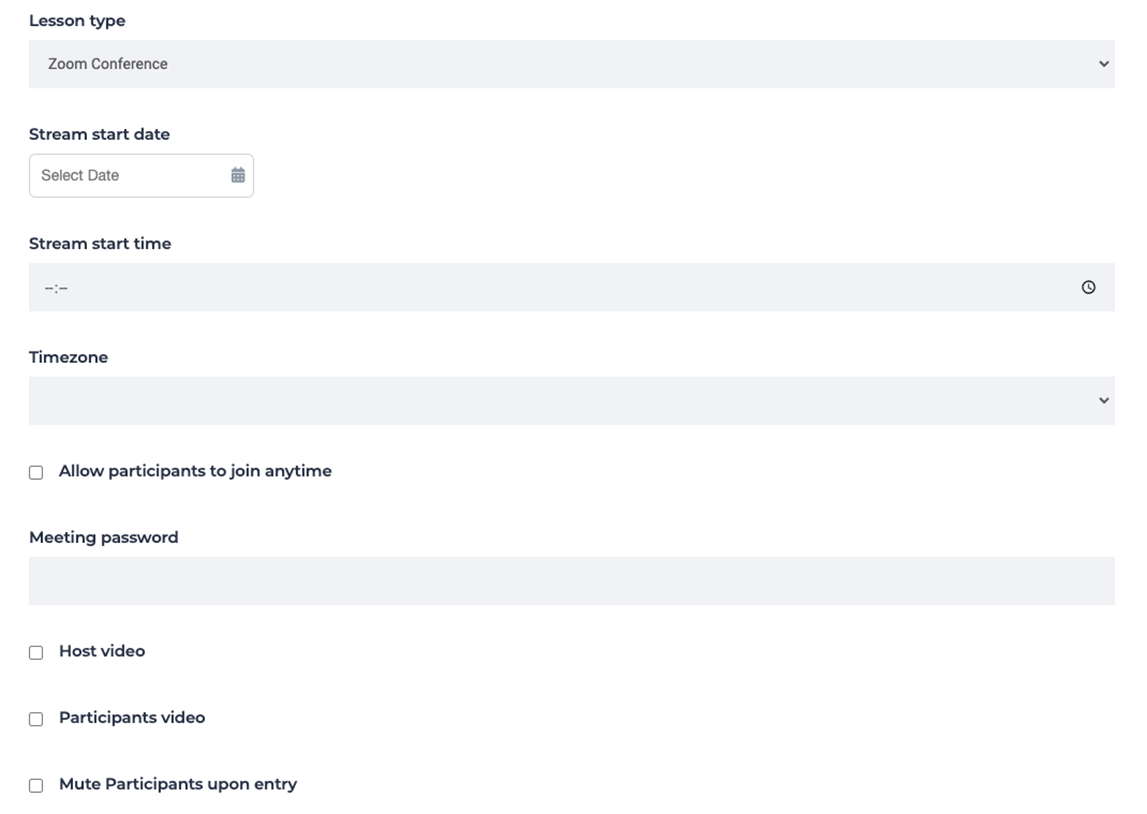This screenshot has height=814, width=1147.
Task: Toggle the Mute Participants upon entry checkbox
Action: [x=36, y=786]
